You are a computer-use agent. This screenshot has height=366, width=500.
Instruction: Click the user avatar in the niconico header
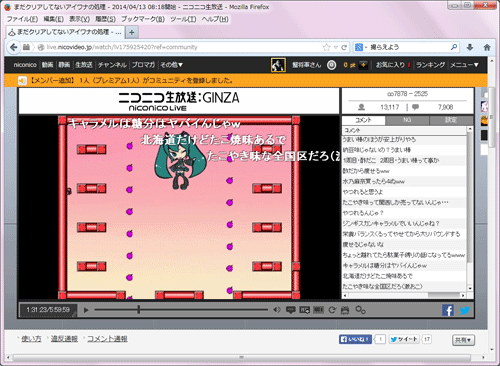[278, 65]
